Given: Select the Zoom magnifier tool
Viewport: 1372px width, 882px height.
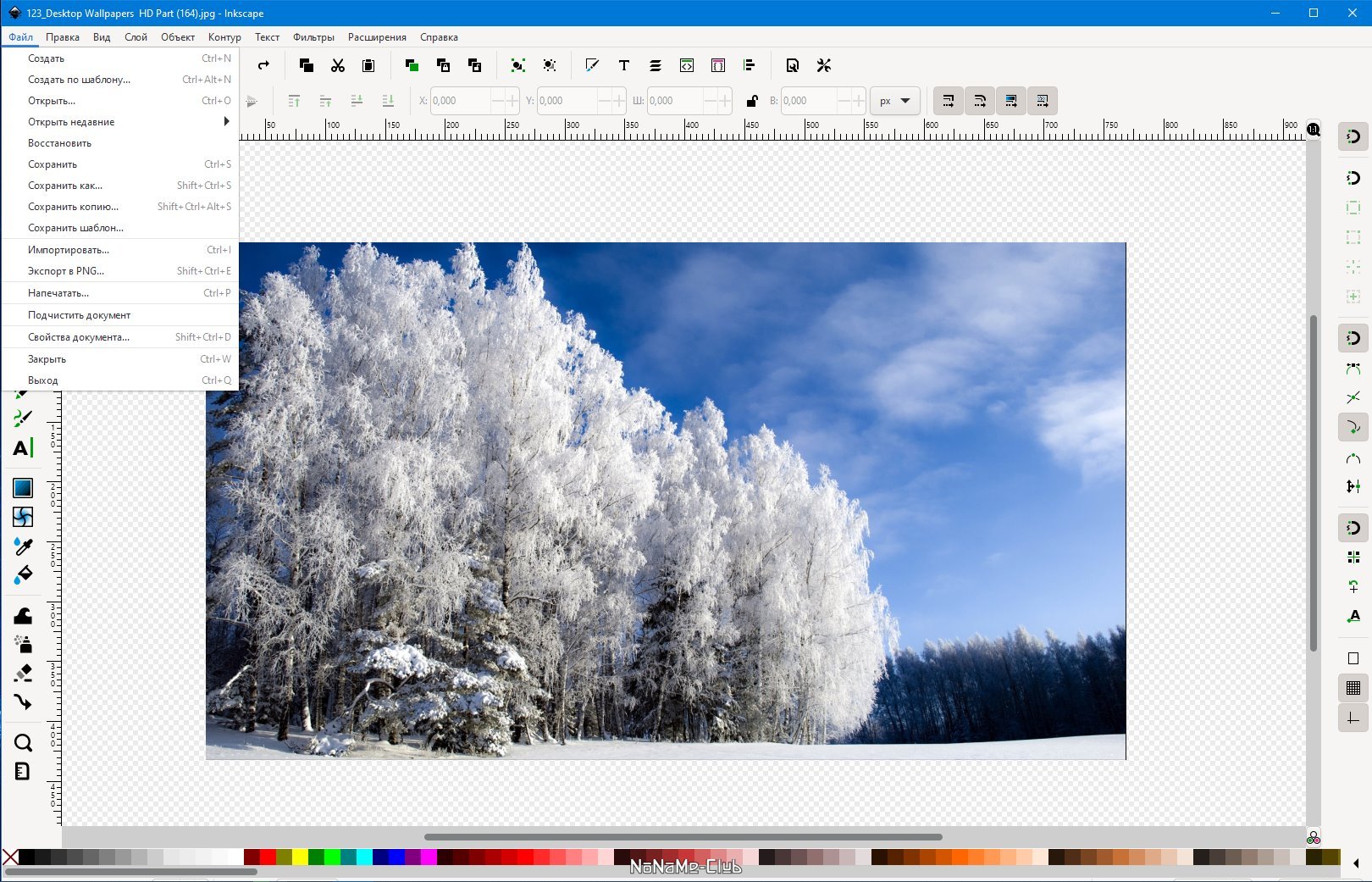Looking at the screenshot, I should tap(23, 743).
